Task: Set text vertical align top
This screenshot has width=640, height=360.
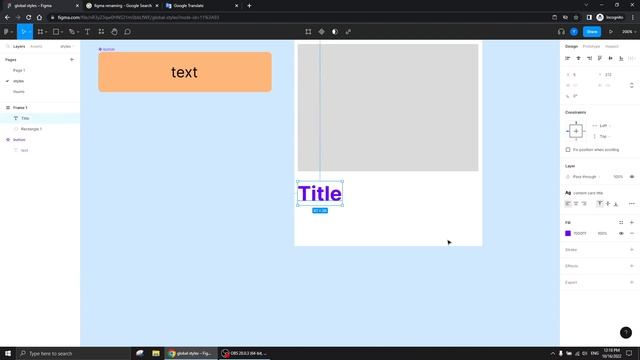Action: click(600, 203)
